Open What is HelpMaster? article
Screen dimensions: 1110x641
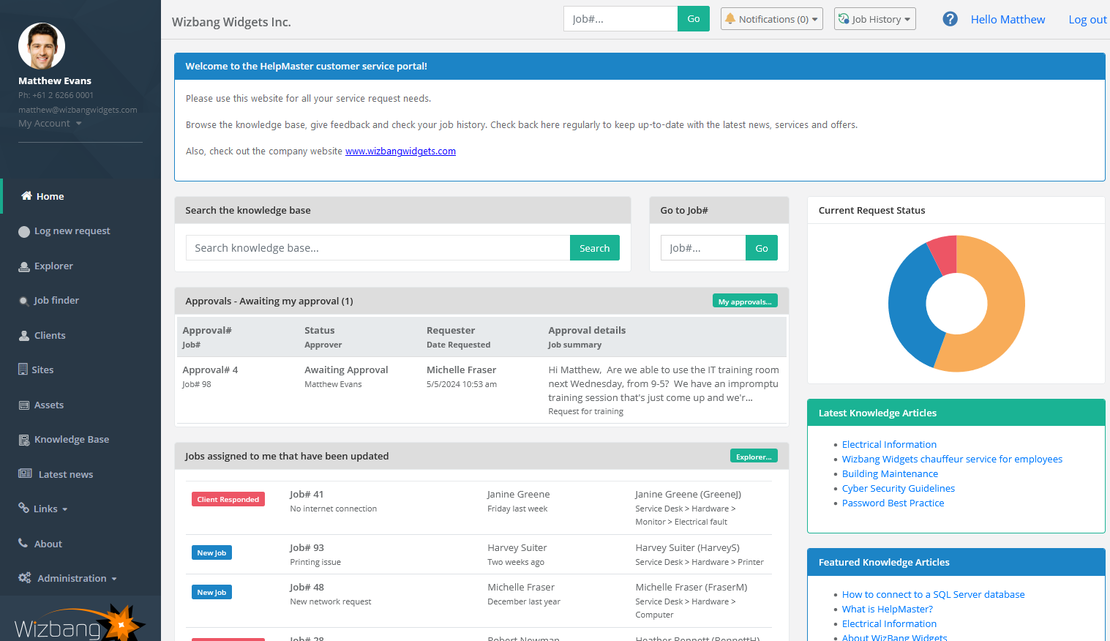coord(887,609)
